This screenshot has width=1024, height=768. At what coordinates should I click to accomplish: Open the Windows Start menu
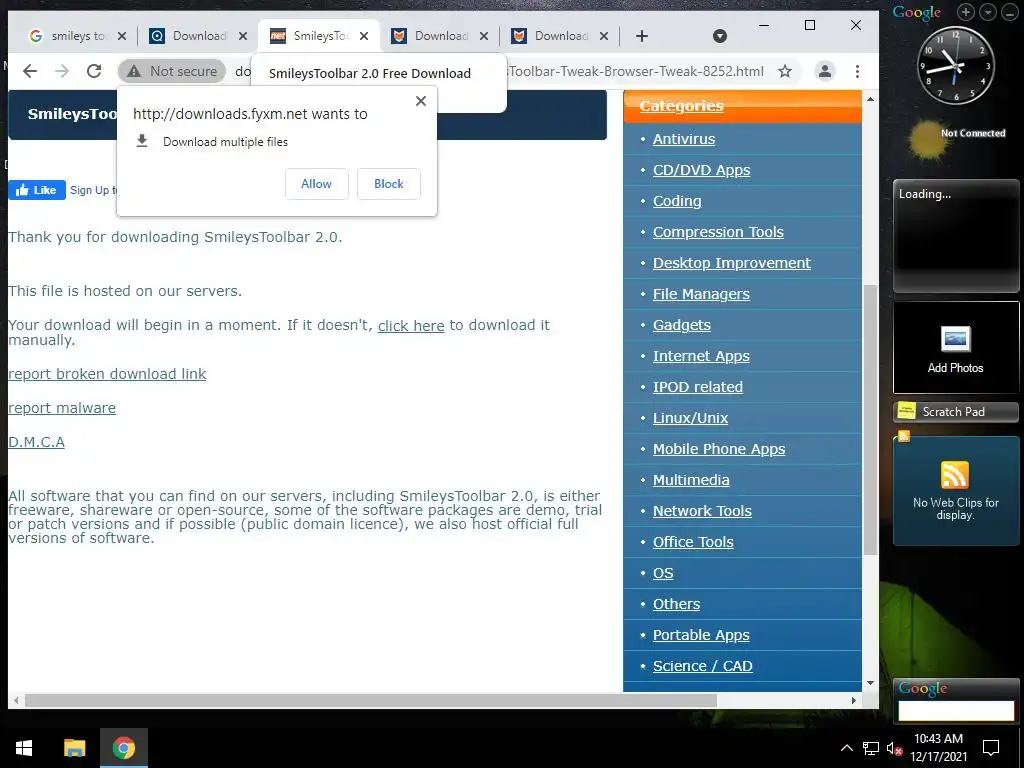24,748
